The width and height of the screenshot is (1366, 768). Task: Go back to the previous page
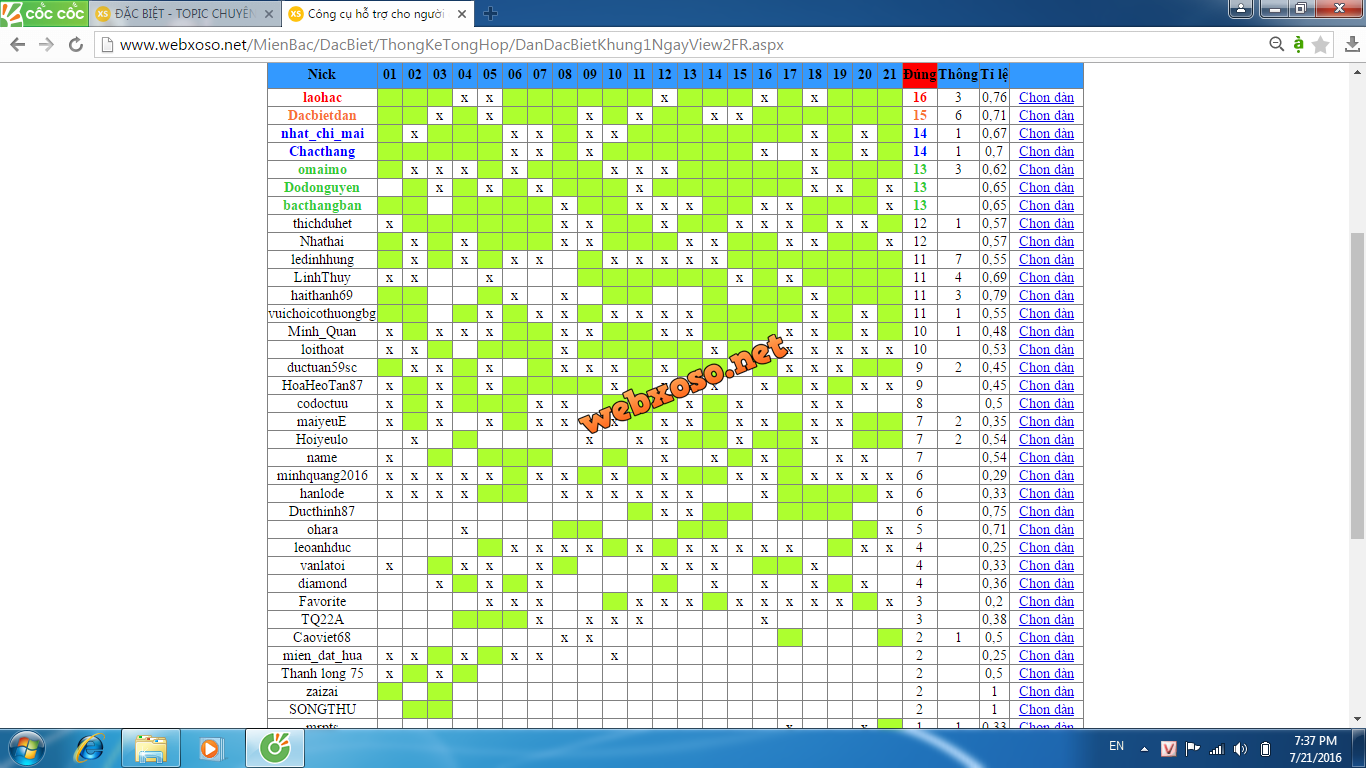(18, 45)
